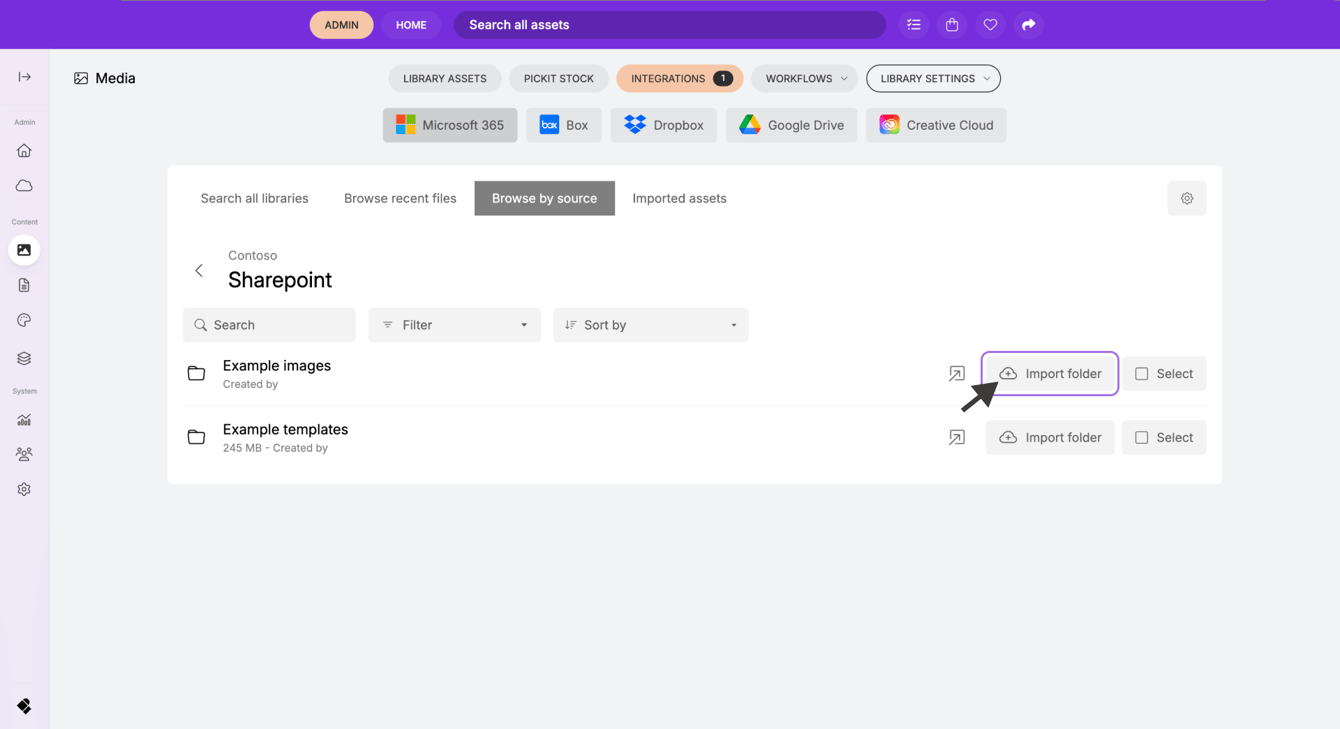Switch to Browse recent files tab
The height and width of the screenshot is (729, 1340).
tap(400, 198)
